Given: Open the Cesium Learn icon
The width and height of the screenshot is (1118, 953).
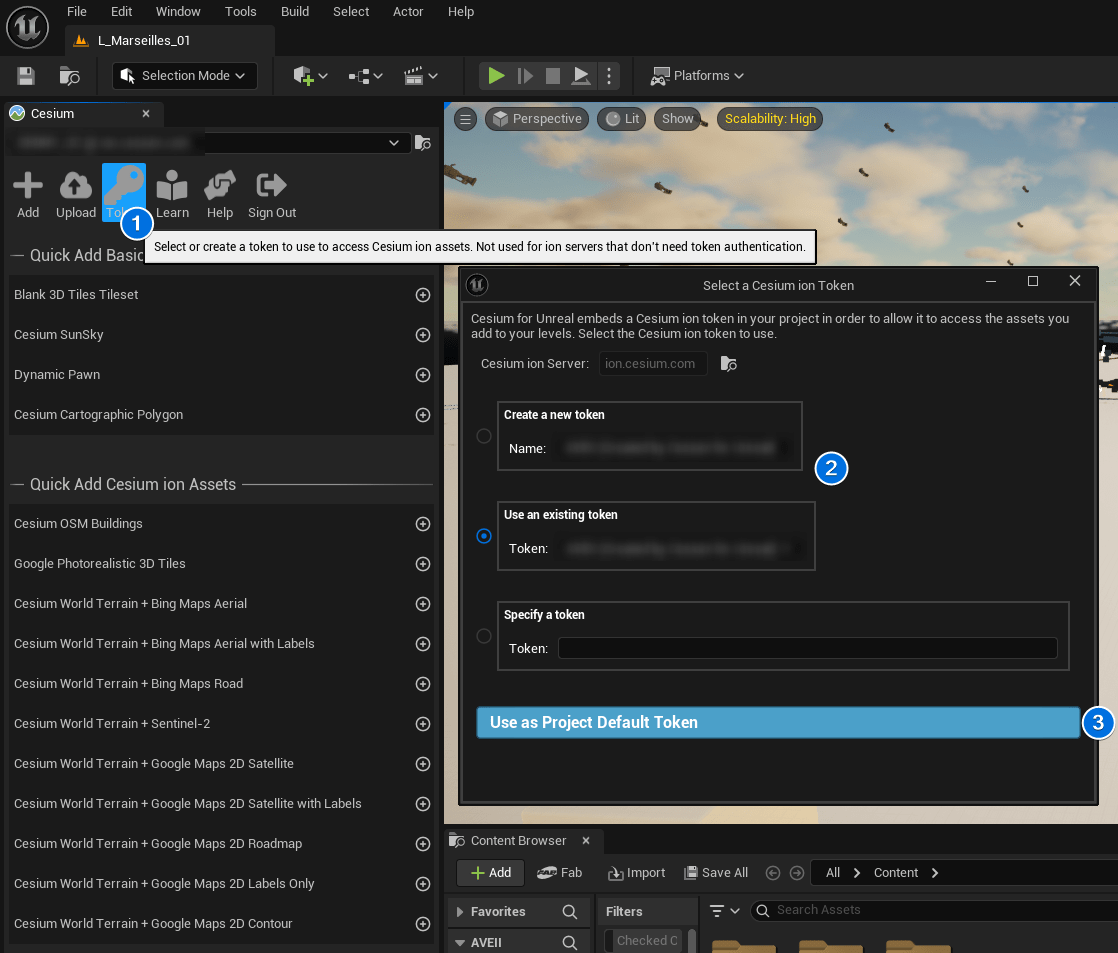Looking at the screenshot, I should click(x=172, y=193).
